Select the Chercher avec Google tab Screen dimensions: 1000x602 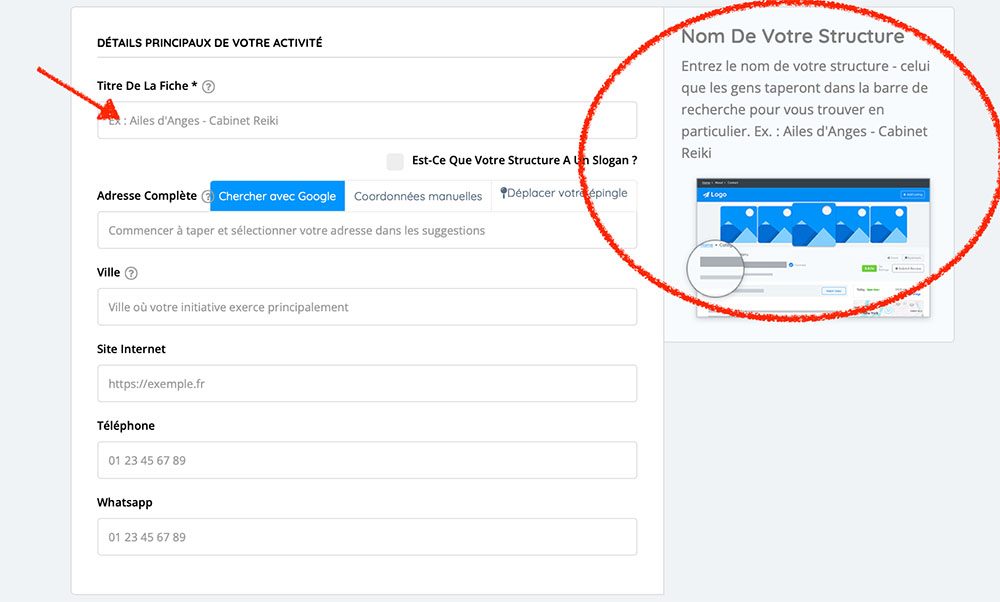click(x=277, y=196)
